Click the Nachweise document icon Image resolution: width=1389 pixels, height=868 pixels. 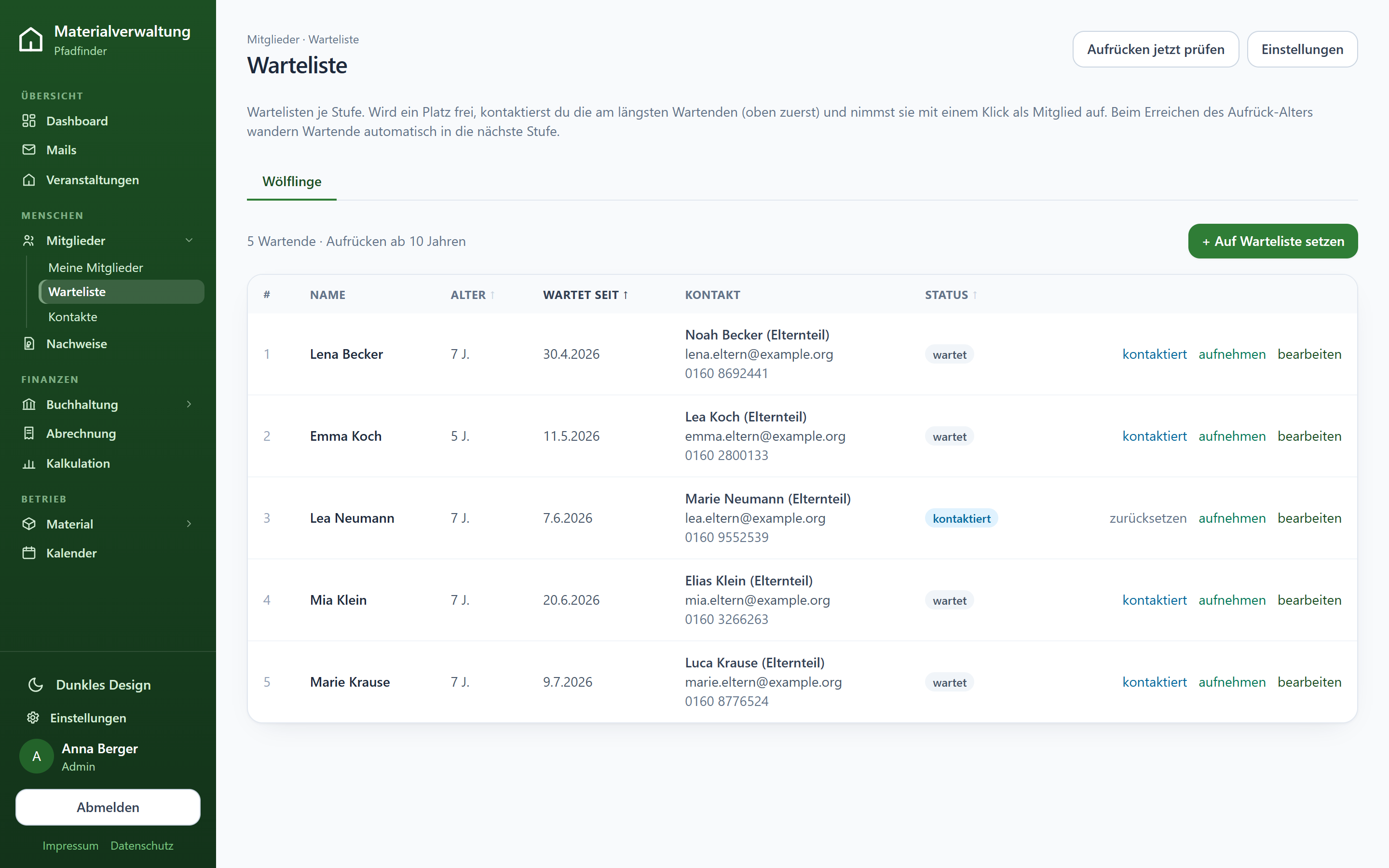pos(29,343)
